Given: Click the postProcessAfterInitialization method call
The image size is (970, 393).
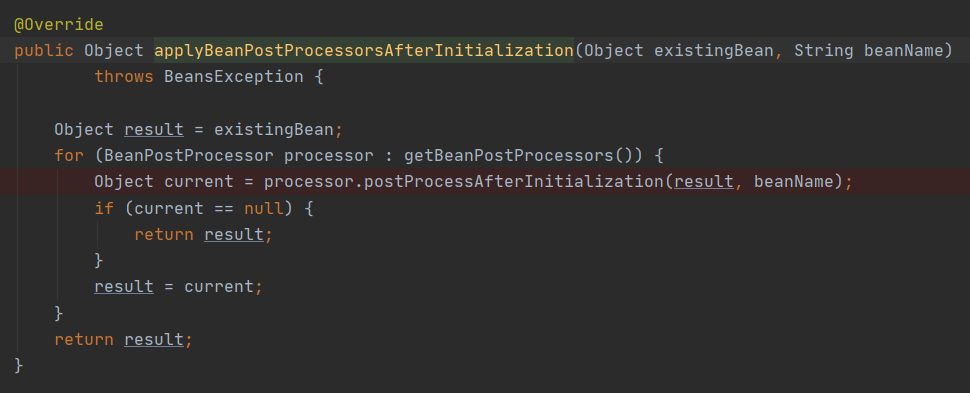Looking at the screenshot, I should pyautogui.click(x=514, y=182).
